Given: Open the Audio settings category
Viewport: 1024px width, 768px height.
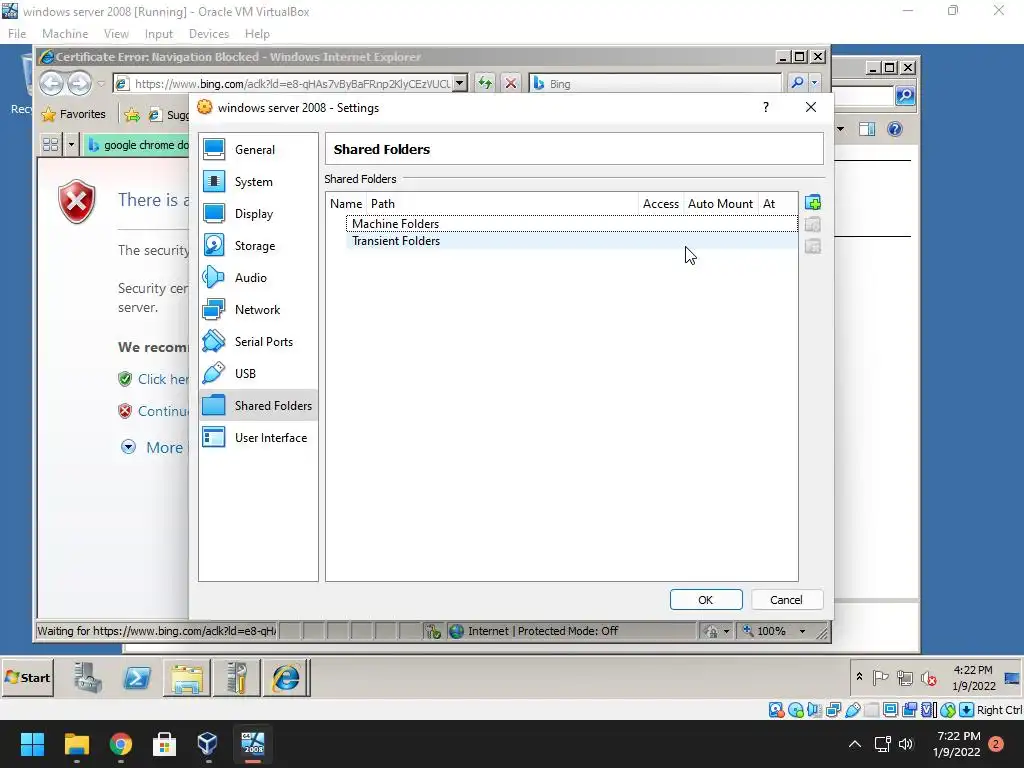Looking at the screenshot, I should click(258, 278).
